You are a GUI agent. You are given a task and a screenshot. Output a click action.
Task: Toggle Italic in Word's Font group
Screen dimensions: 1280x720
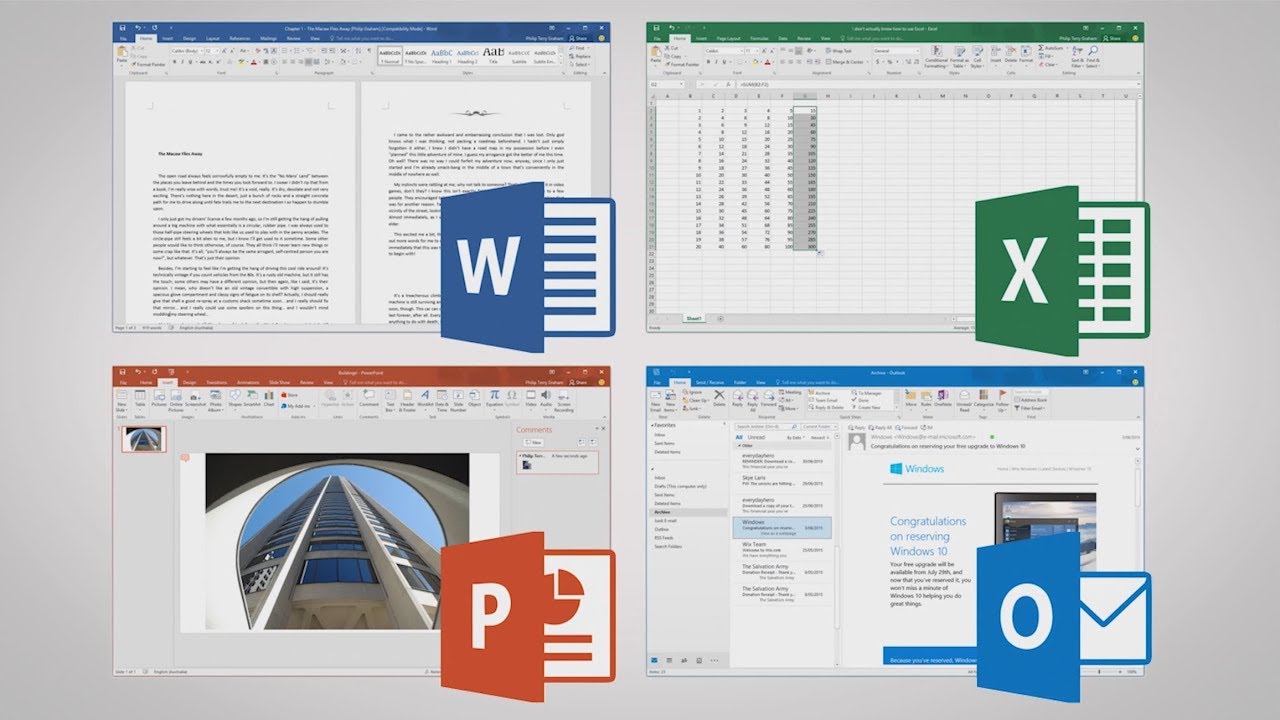point(182,62)
